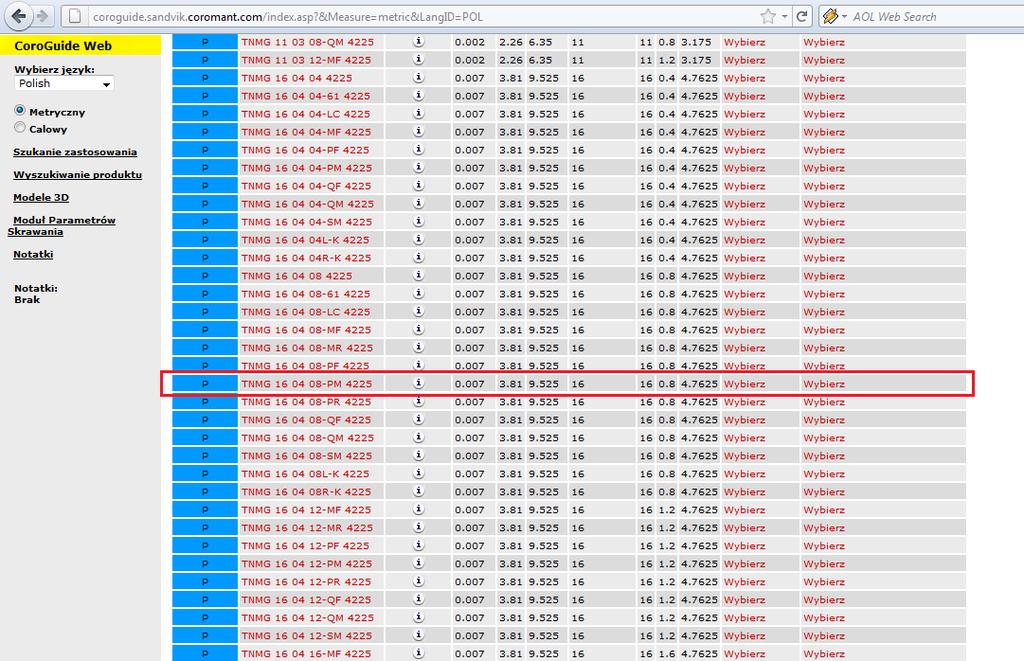First Wybierz link in TNMG 16 04 08-PM row

[x=744, y=384]
